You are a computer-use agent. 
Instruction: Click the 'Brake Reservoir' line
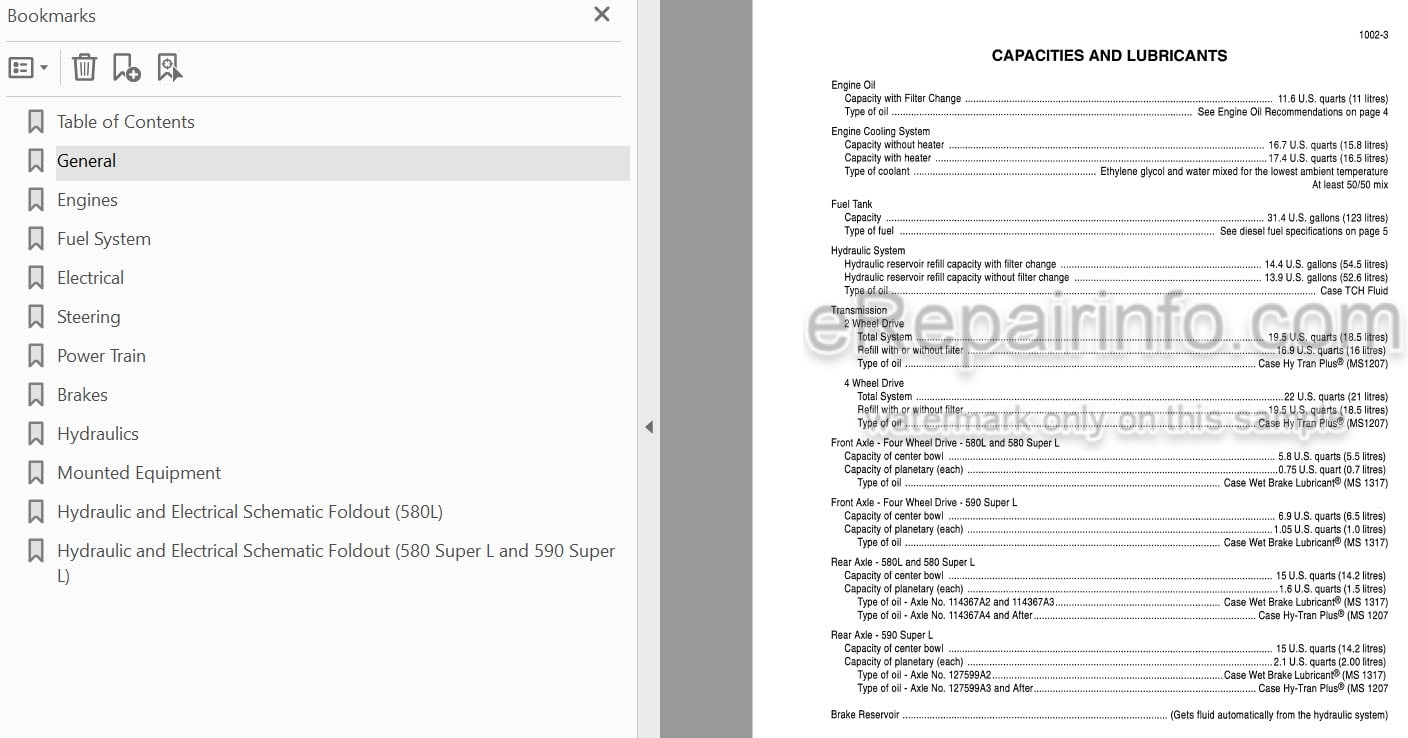(1109, 715)
